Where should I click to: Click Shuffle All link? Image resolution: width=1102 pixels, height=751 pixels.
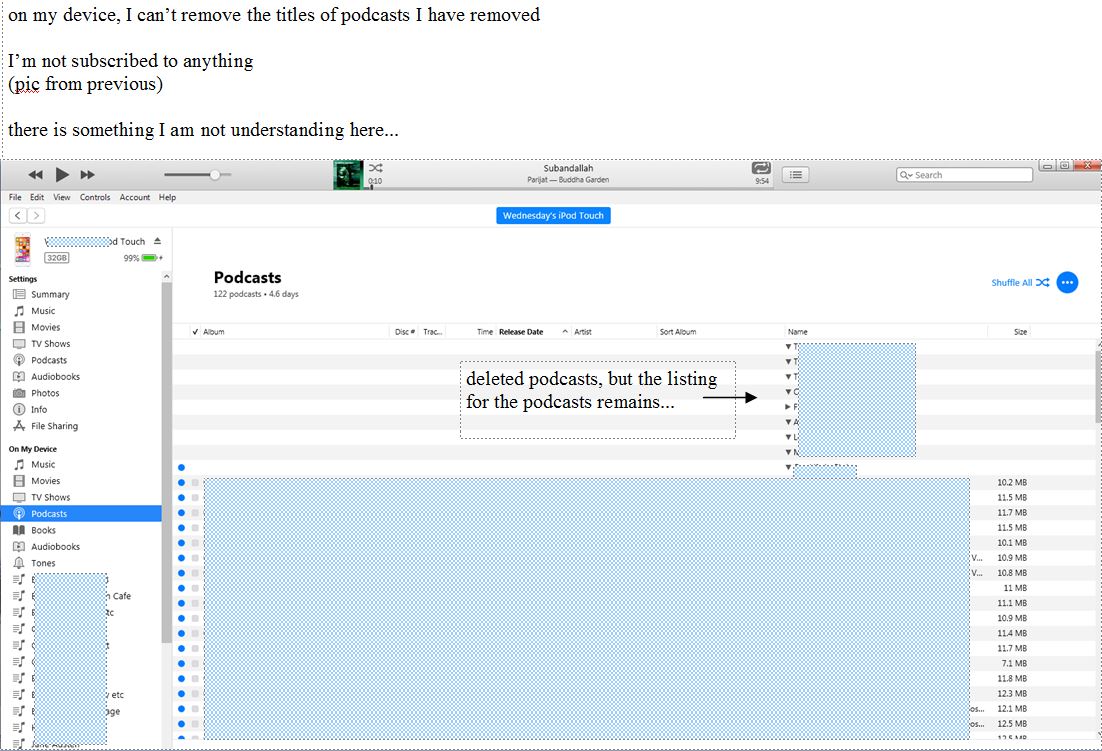point(1020,282)
